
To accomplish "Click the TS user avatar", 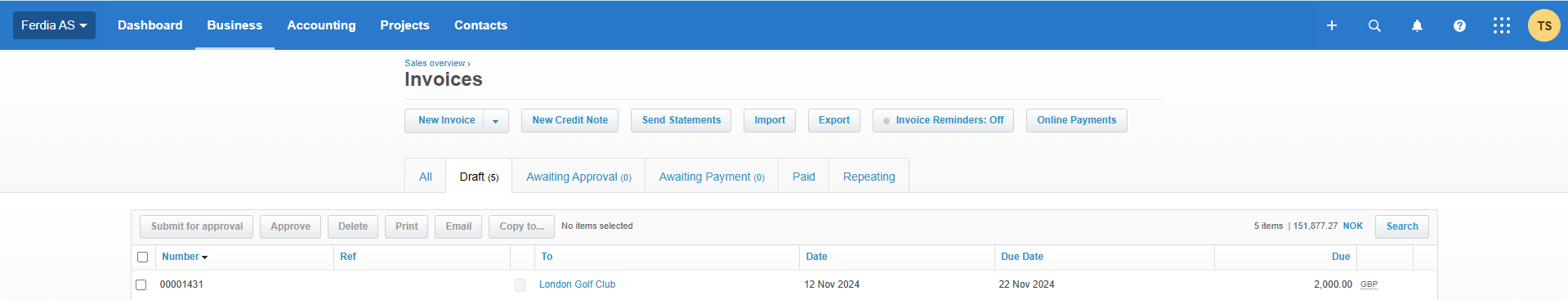I will [x=1544, y=25].
